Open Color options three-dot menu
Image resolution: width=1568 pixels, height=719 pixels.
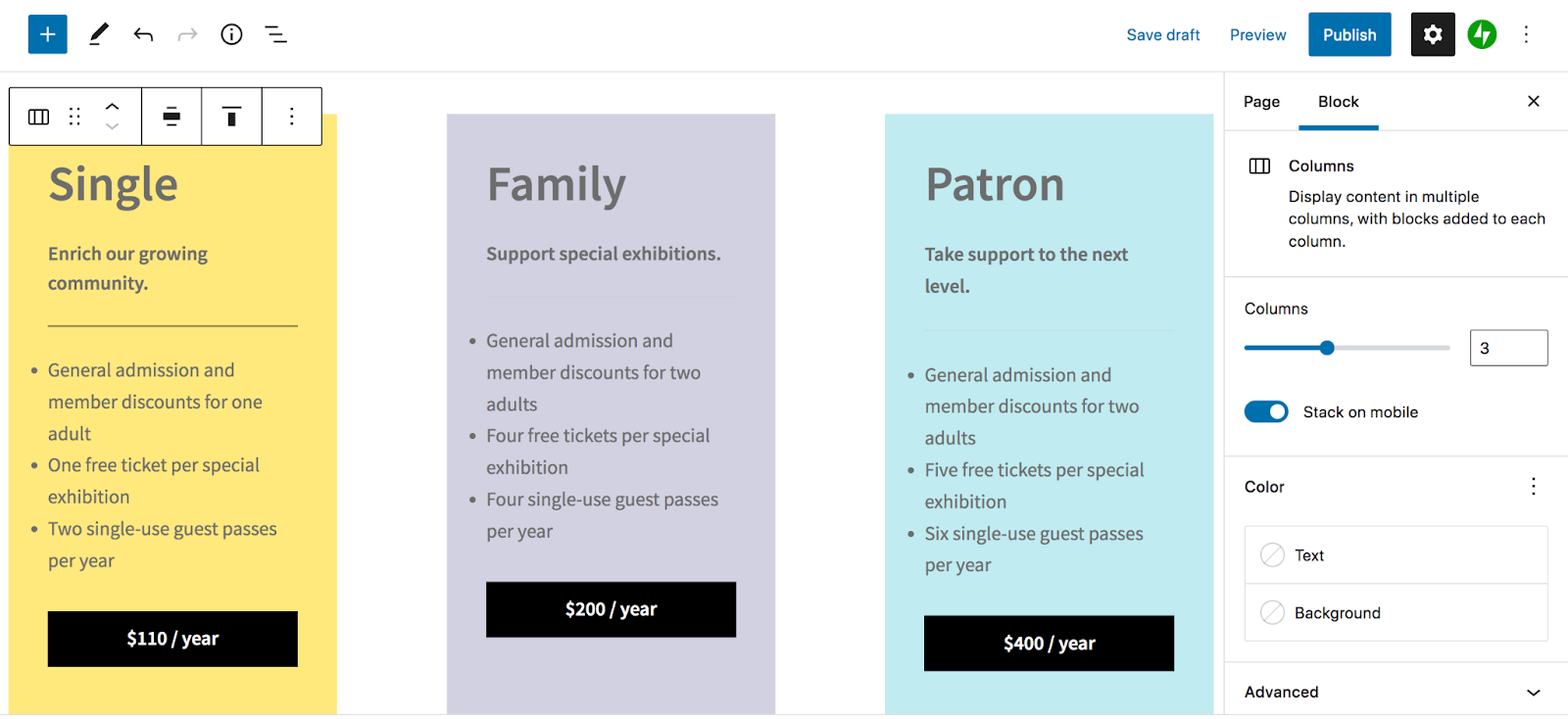tap(1533, 486)
